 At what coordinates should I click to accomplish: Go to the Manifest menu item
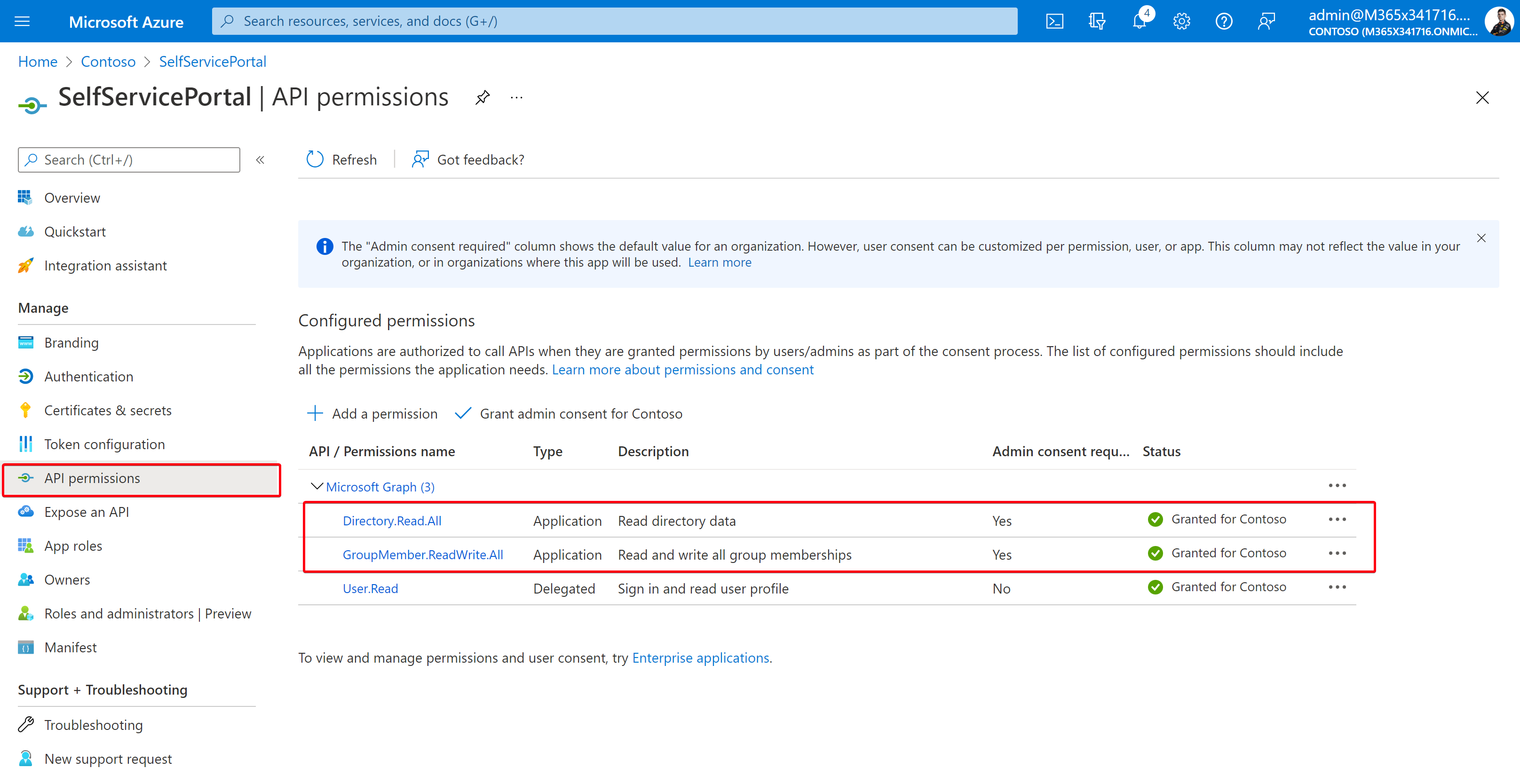click(70, 647)
